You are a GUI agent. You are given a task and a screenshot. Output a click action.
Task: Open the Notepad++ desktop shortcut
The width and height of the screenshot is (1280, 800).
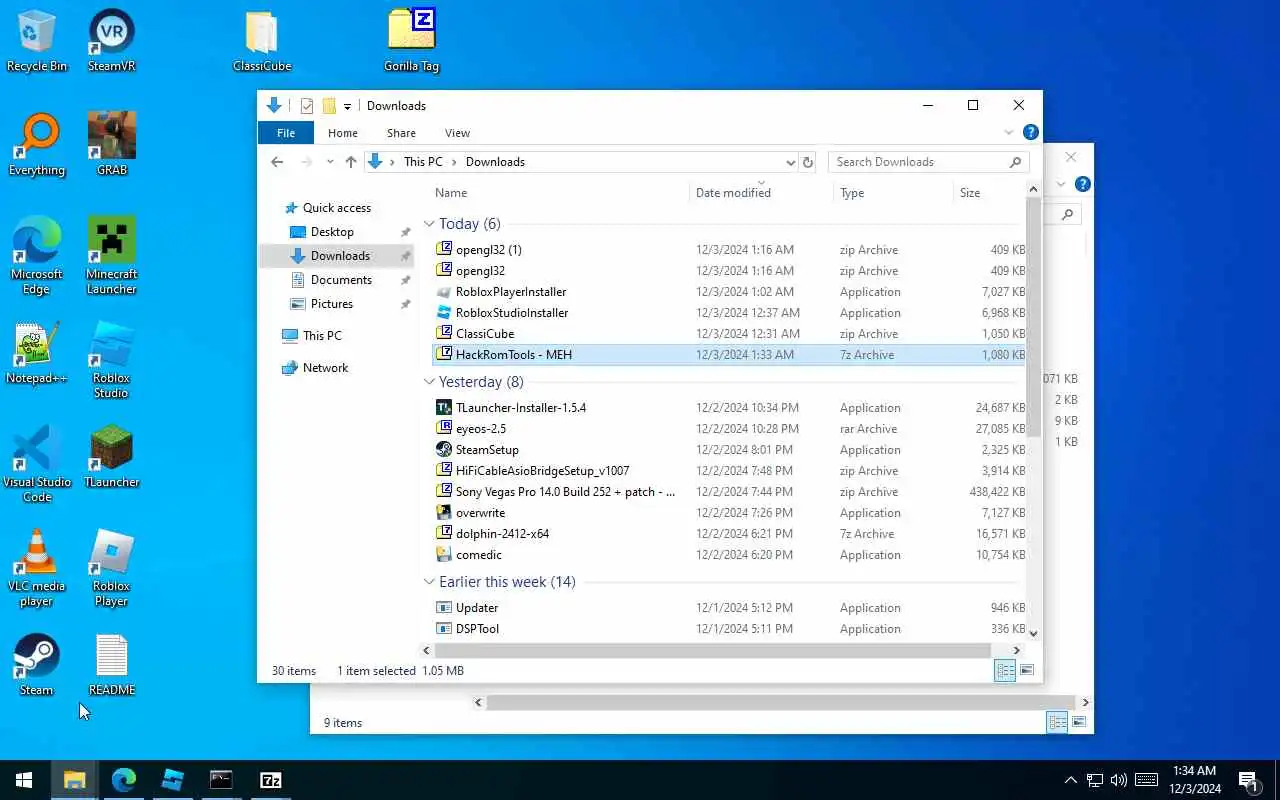(36, 353)
